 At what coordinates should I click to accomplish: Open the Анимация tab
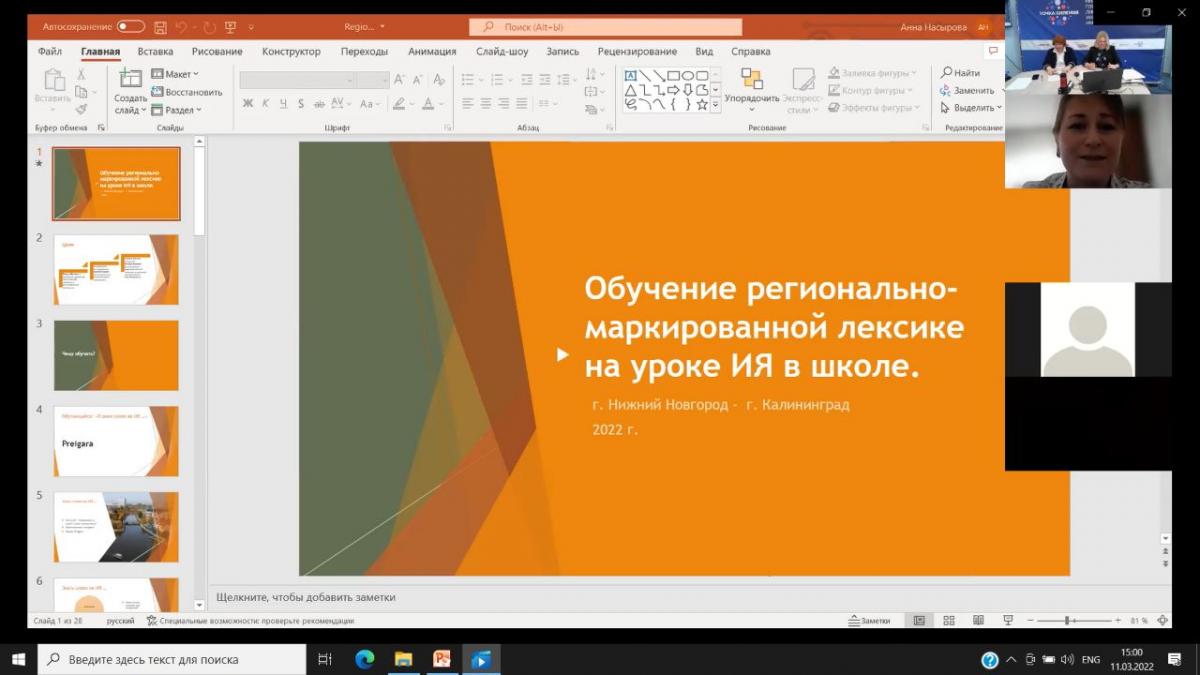click(x=432, y=51)
